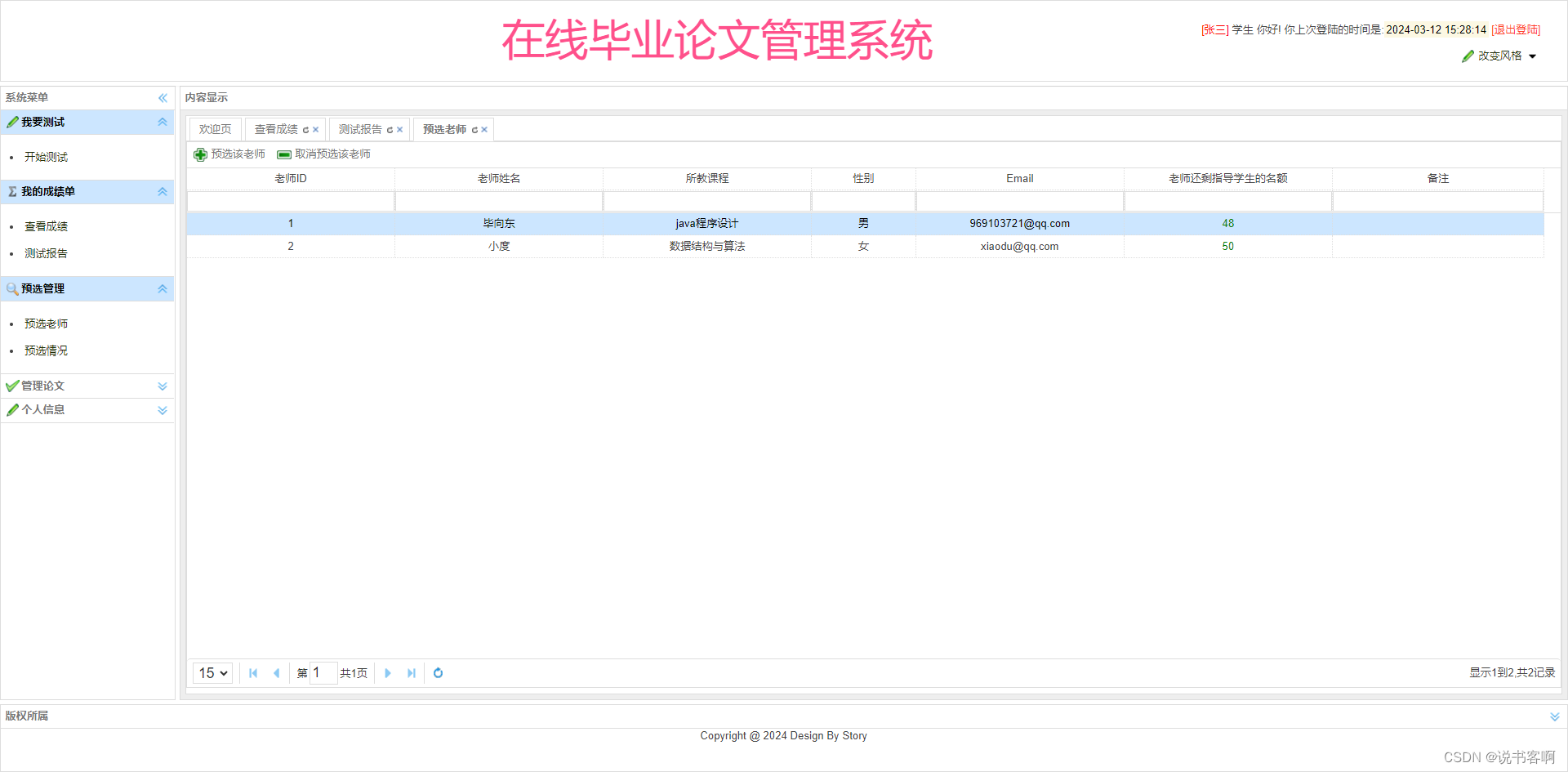This screenshot has width=1568, height=772.
Task: Collapse the 预选管理 menu section
Action: pos(163,288)
